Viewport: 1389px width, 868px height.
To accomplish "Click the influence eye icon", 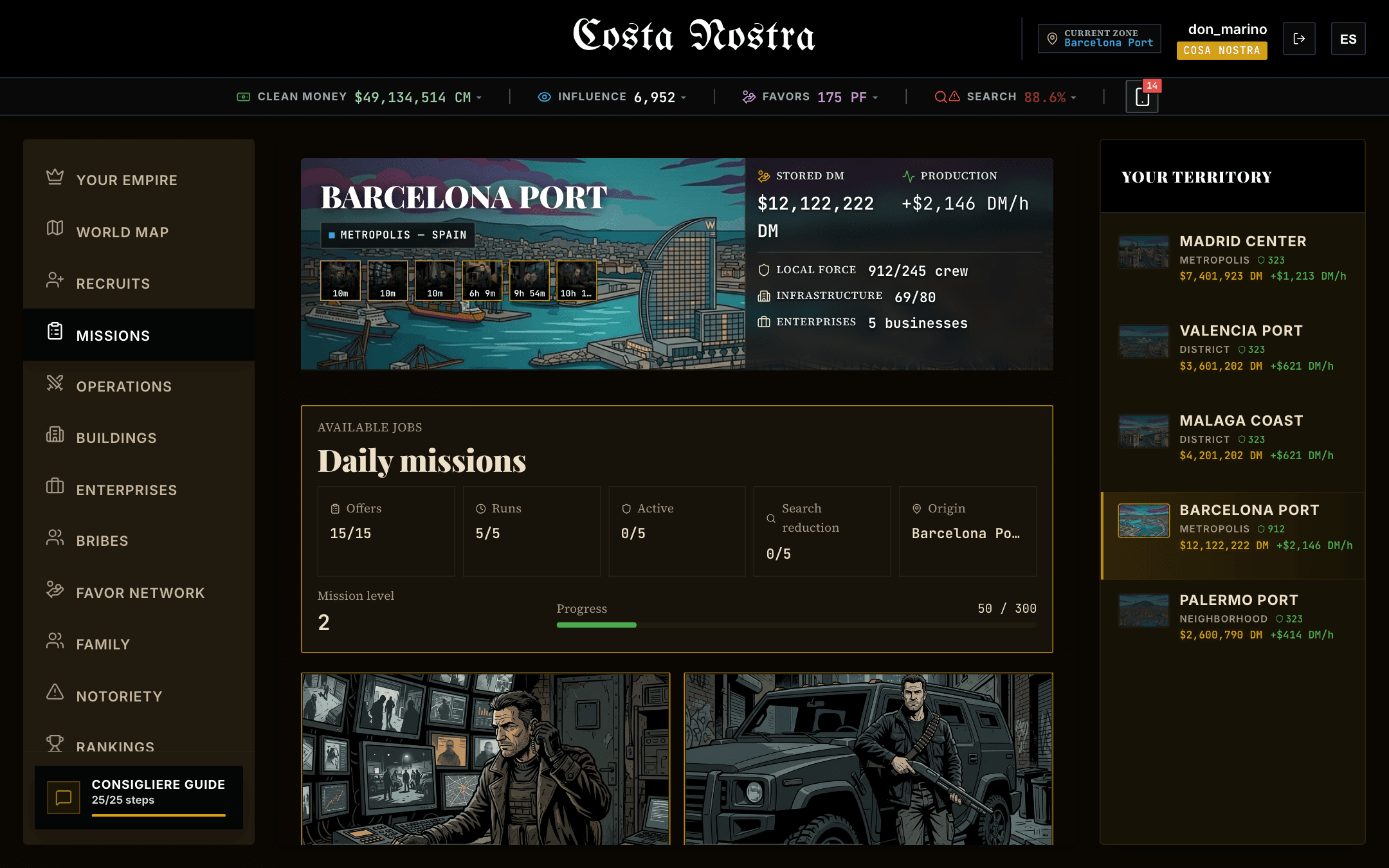I will 544,97.
